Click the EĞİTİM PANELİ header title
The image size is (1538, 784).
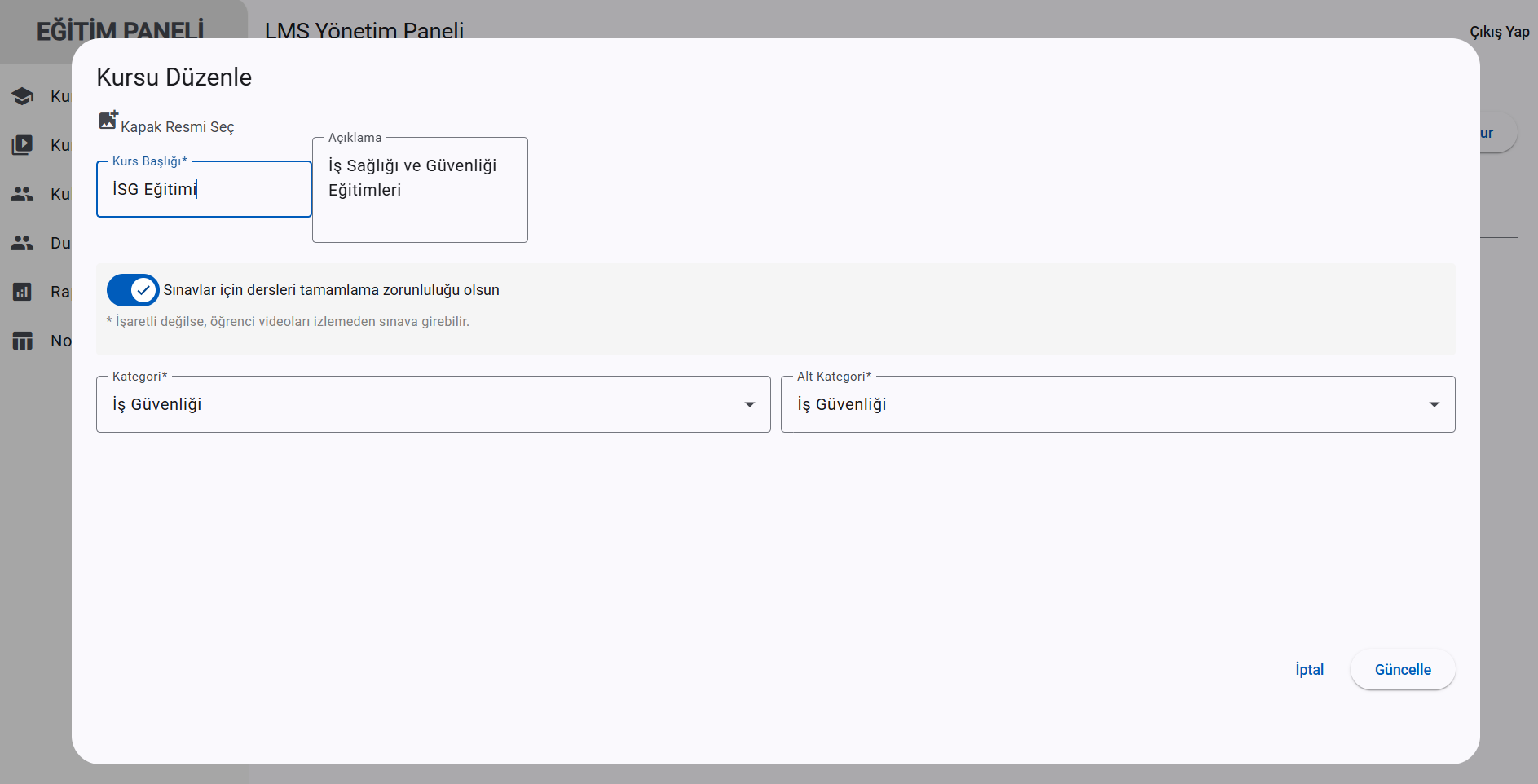(121, 31)
